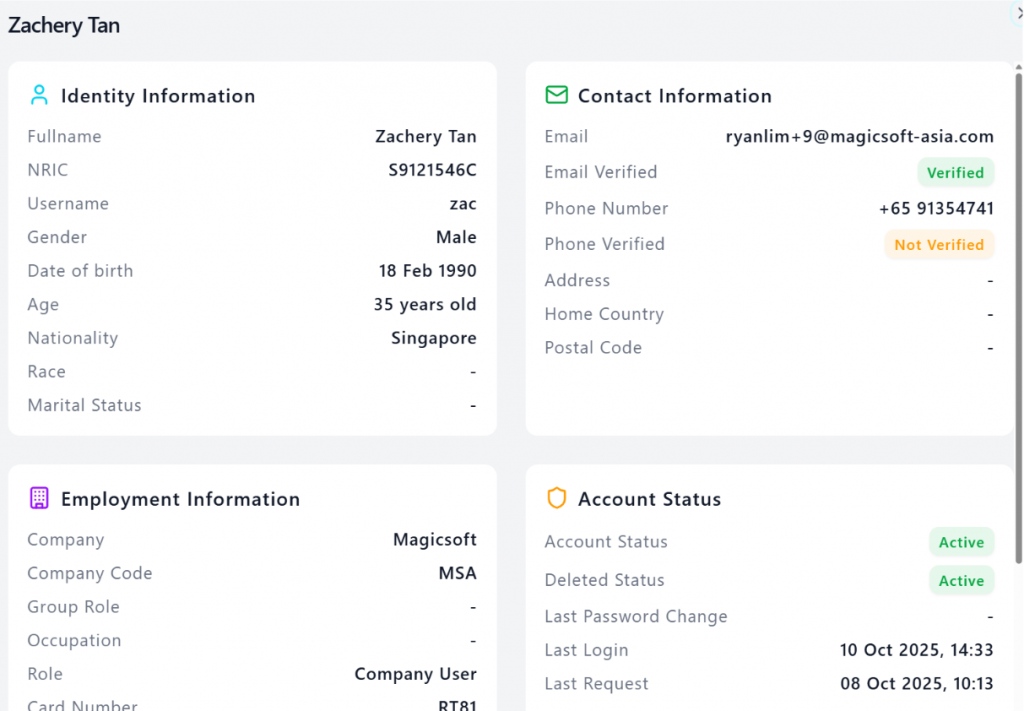Close the Zachery Tan details panel
1024x711 pixels.
(x=1018, y=13)
